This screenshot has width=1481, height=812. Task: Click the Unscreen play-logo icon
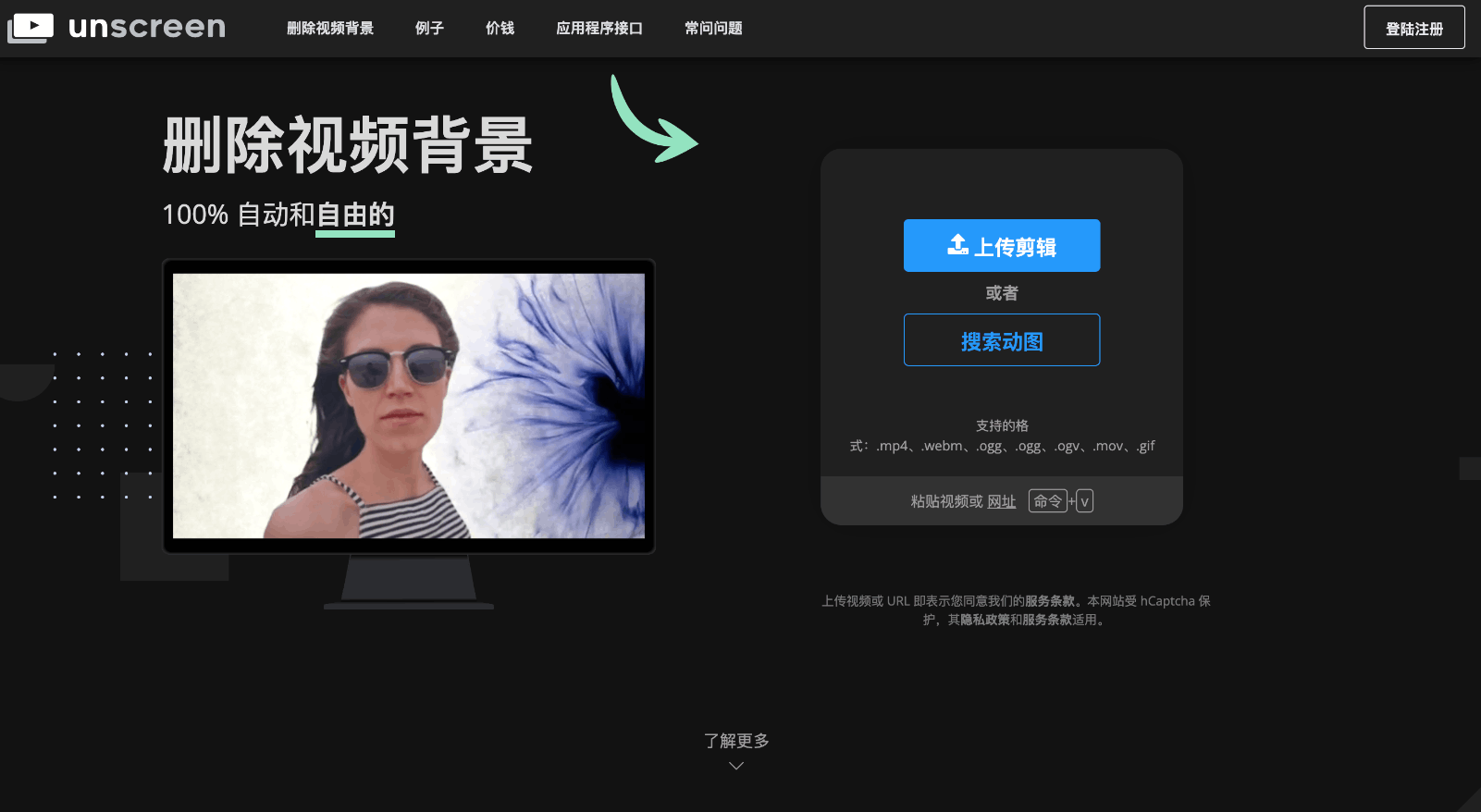(31, 28)
